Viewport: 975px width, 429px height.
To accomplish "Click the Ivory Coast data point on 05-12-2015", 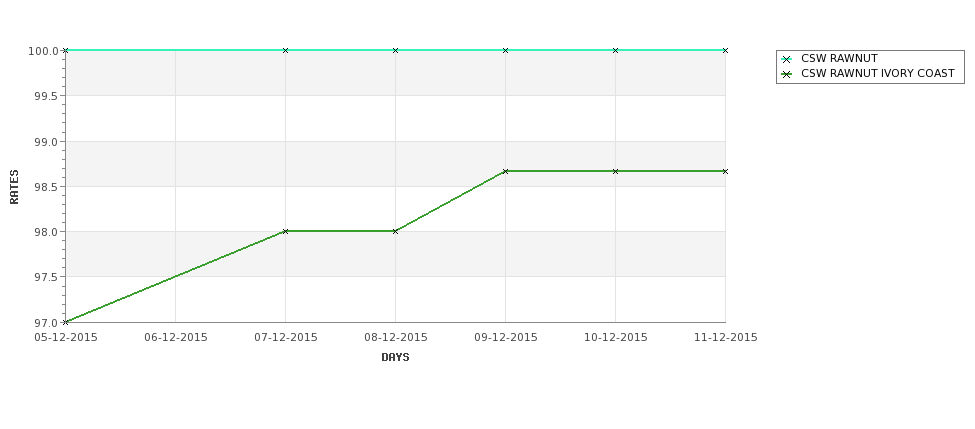I will (x=65, y=322).
